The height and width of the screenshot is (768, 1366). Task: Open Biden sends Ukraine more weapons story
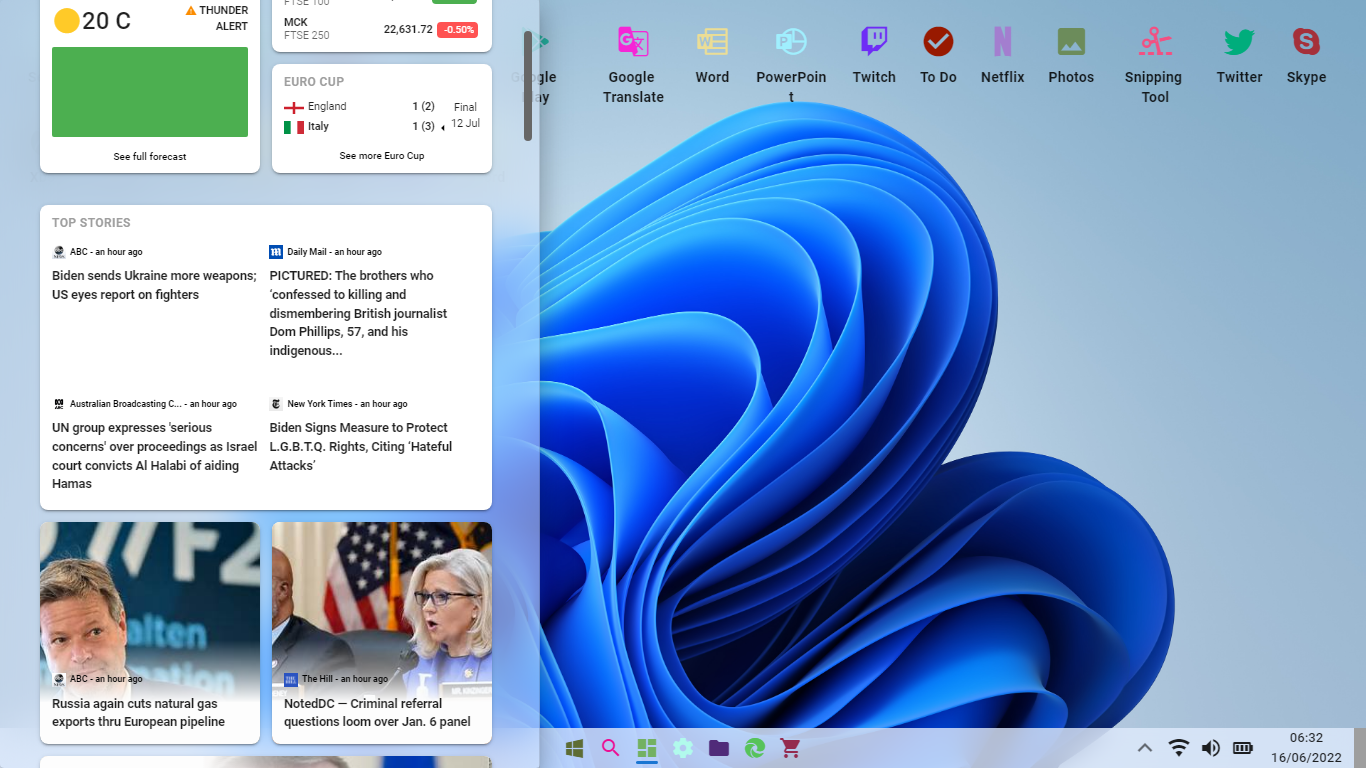(x=155, y=285)
